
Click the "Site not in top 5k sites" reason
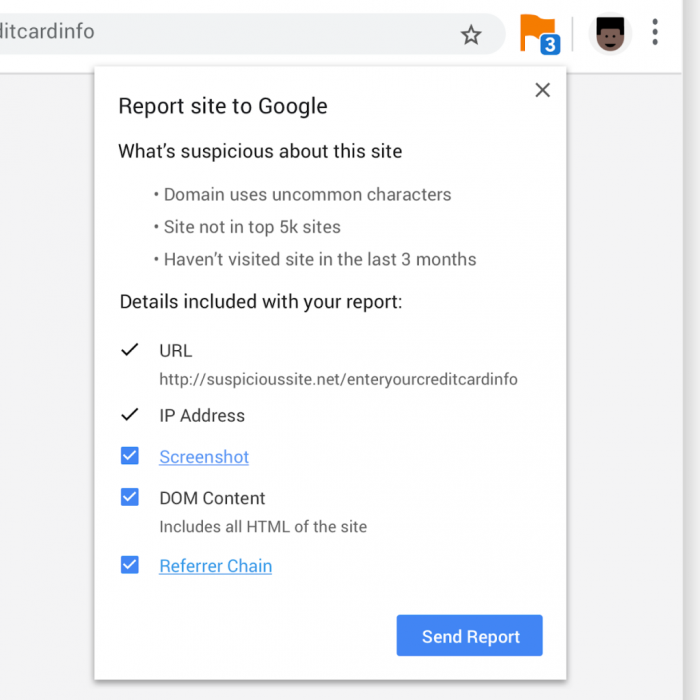[x=252, y=227]
